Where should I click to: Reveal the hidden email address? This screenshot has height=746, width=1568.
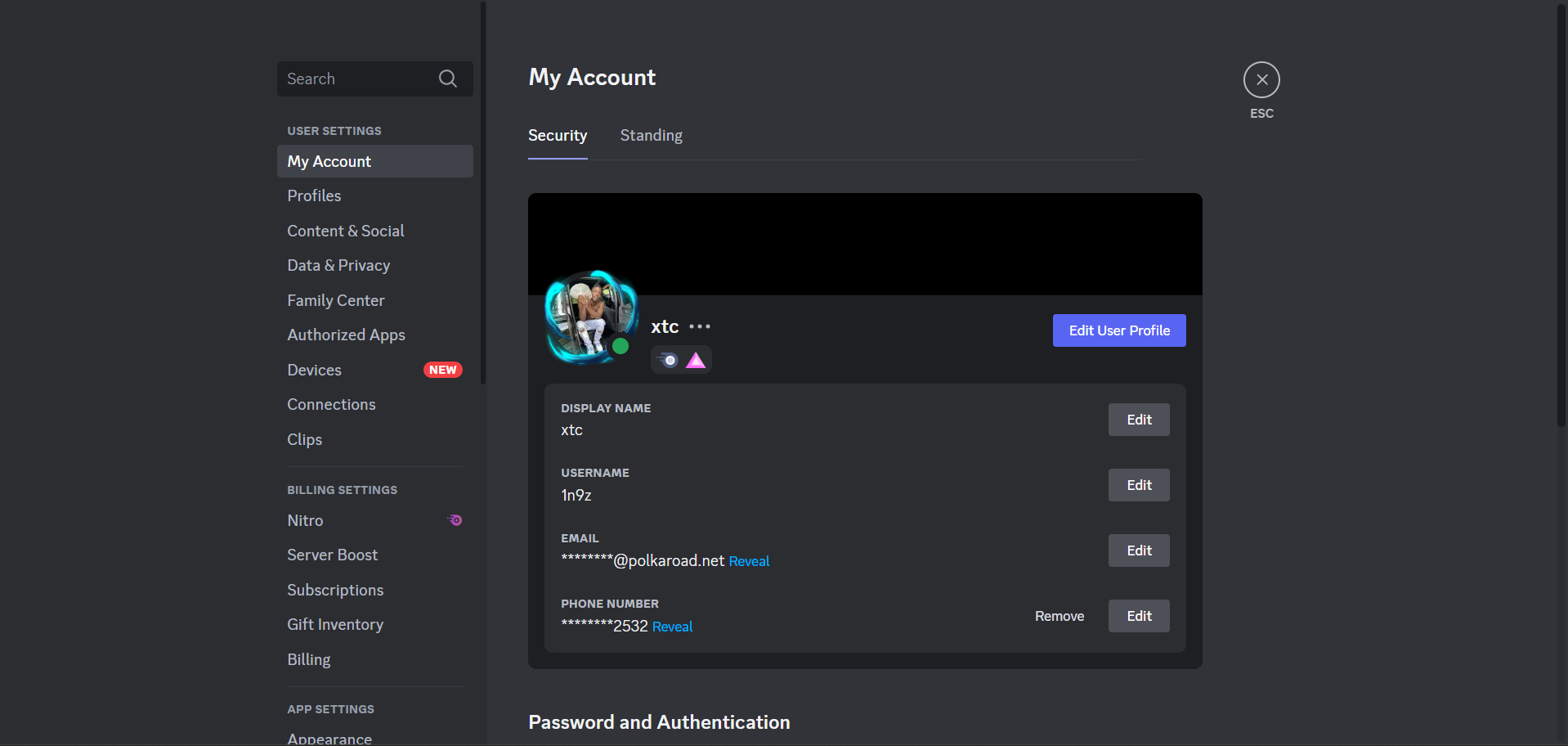pyautogui.click(x=749, y=561)
